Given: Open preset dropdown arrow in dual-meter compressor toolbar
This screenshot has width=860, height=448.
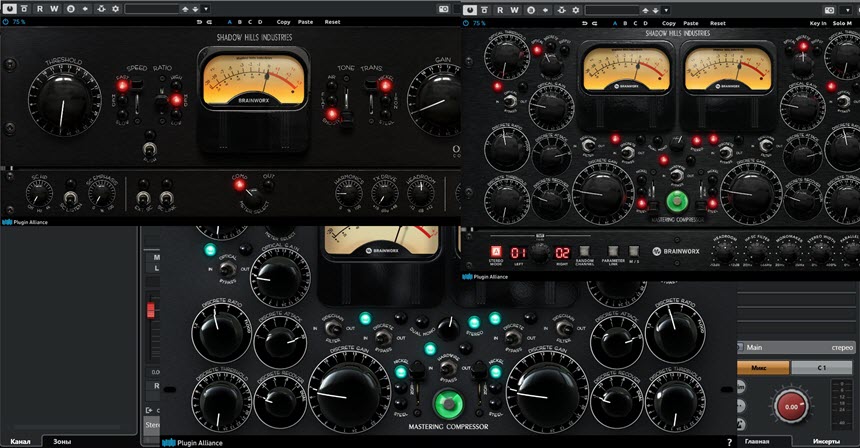Looking at the screenshot, I should point(666,10).
